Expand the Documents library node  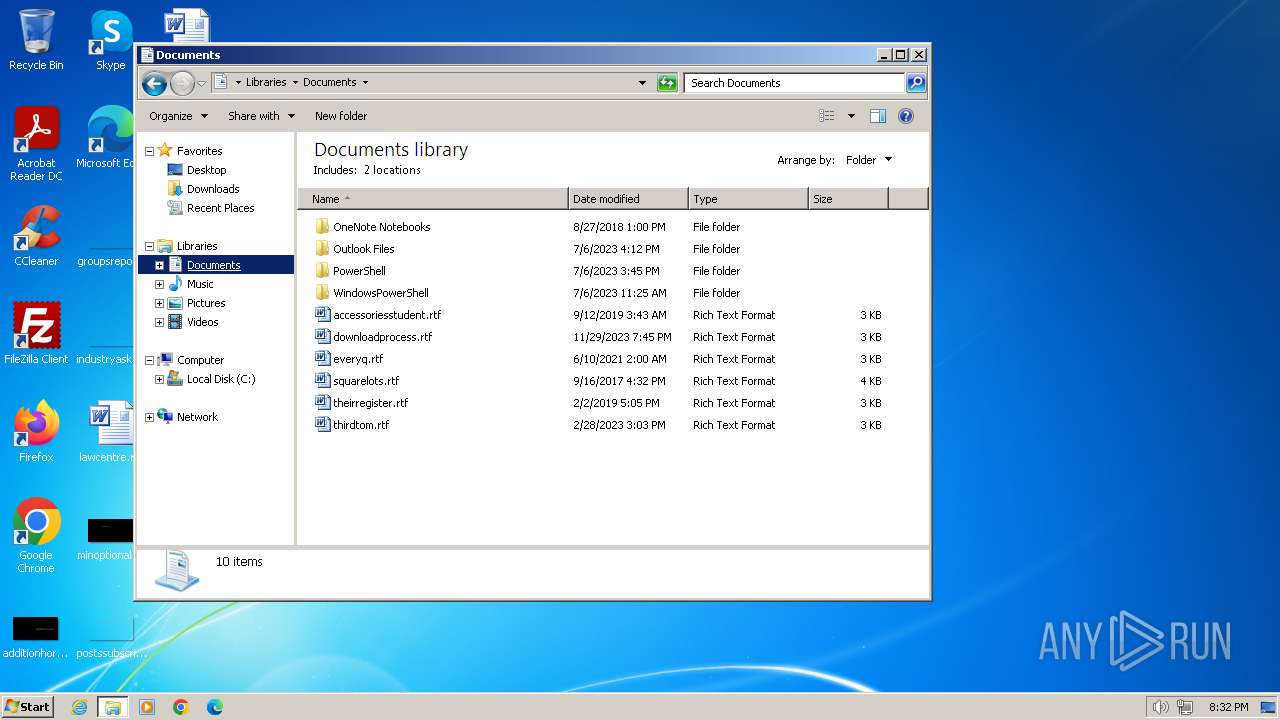[x=159, y=265]
